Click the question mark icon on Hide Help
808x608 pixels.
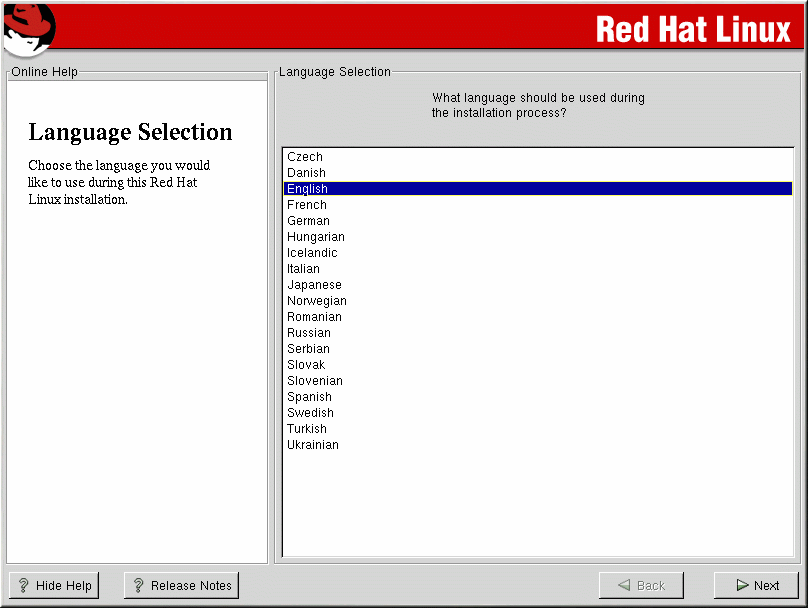(x=24, y=586)
